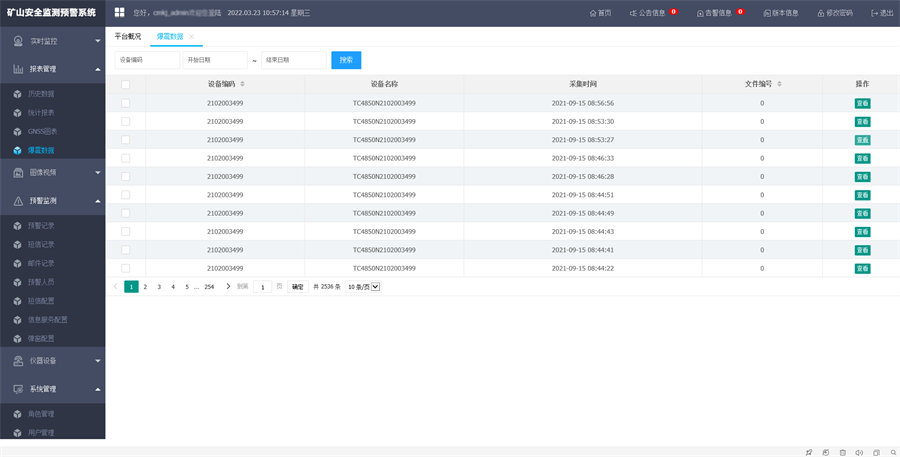
Task: Open the 信息服务配置 sidebar icon
Action: 17,320
